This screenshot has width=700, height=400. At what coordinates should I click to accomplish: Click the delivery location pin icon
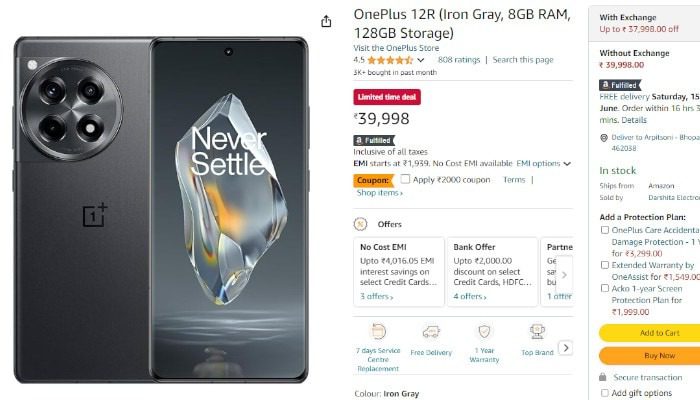point(603,137)
